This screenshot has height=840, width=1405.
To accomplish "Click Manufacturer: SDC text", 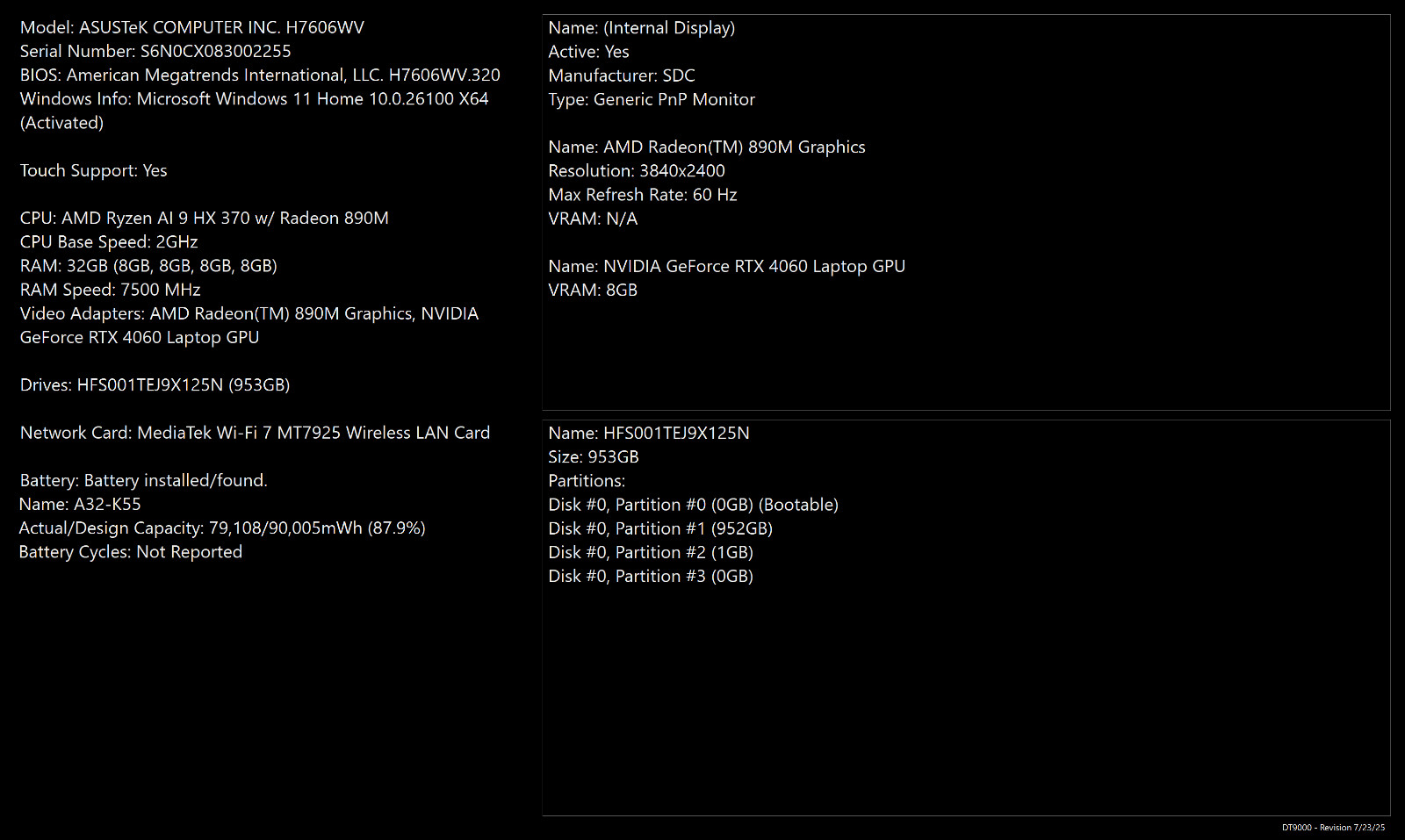I will [x=622, y=75].
